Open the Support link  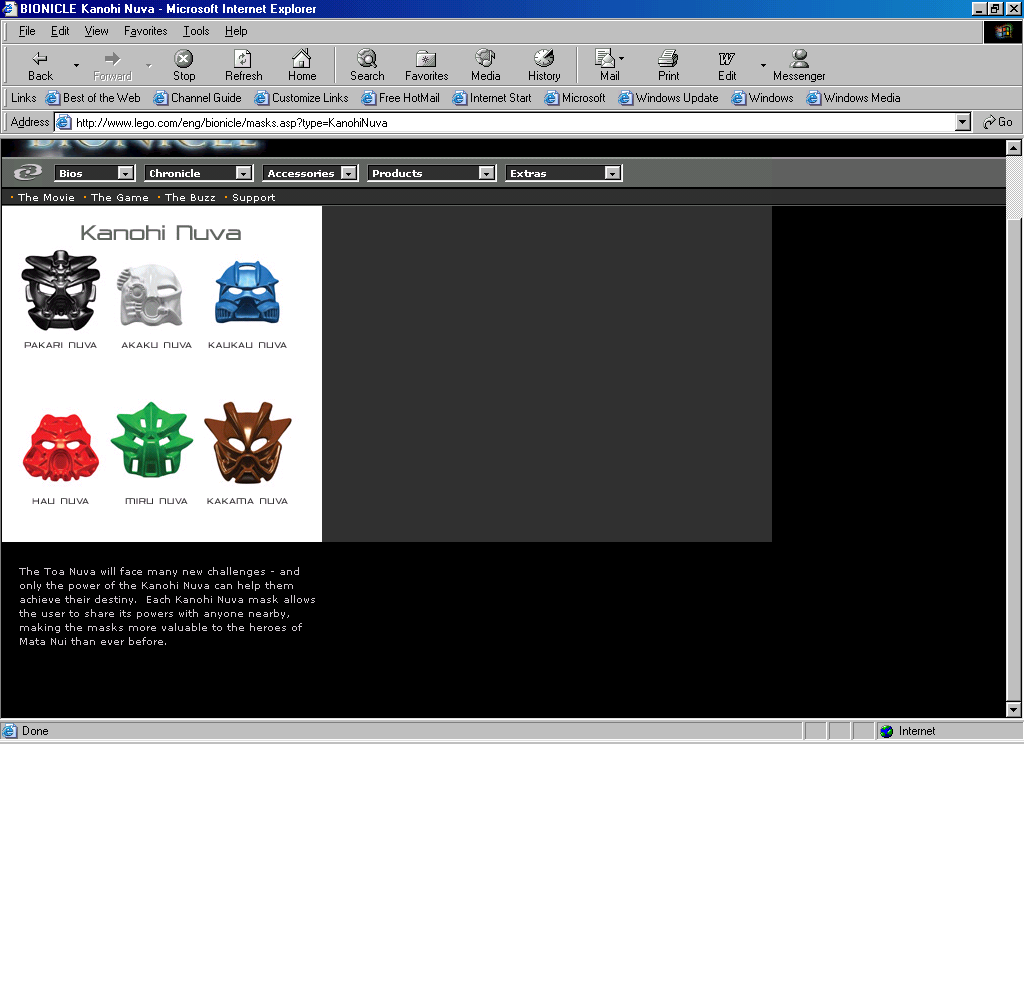[253, 197]
